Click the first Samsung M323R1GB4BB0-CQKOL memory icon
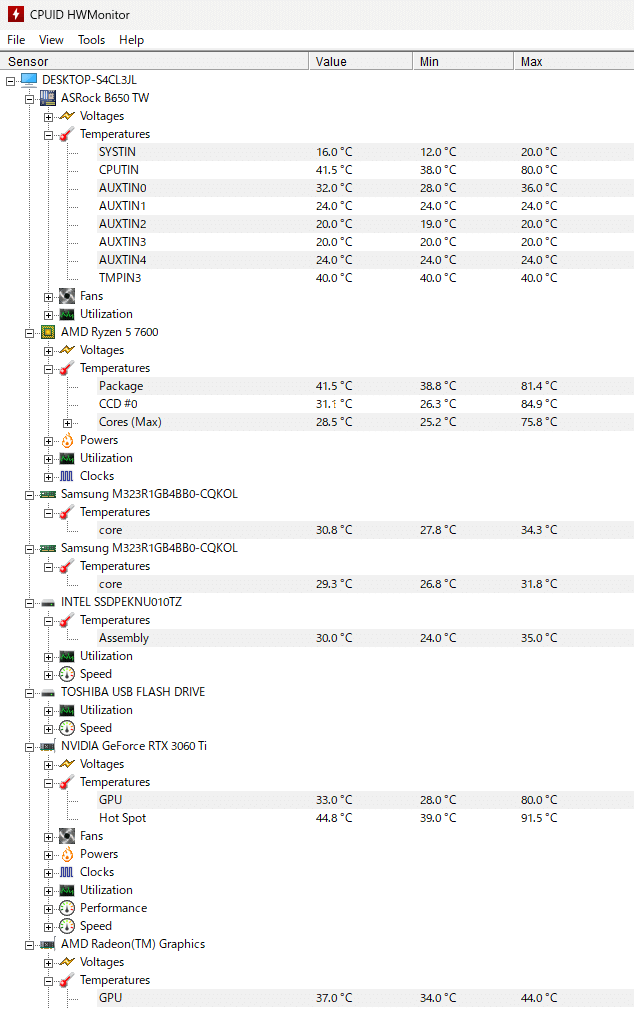 click(x=48, y=494)
